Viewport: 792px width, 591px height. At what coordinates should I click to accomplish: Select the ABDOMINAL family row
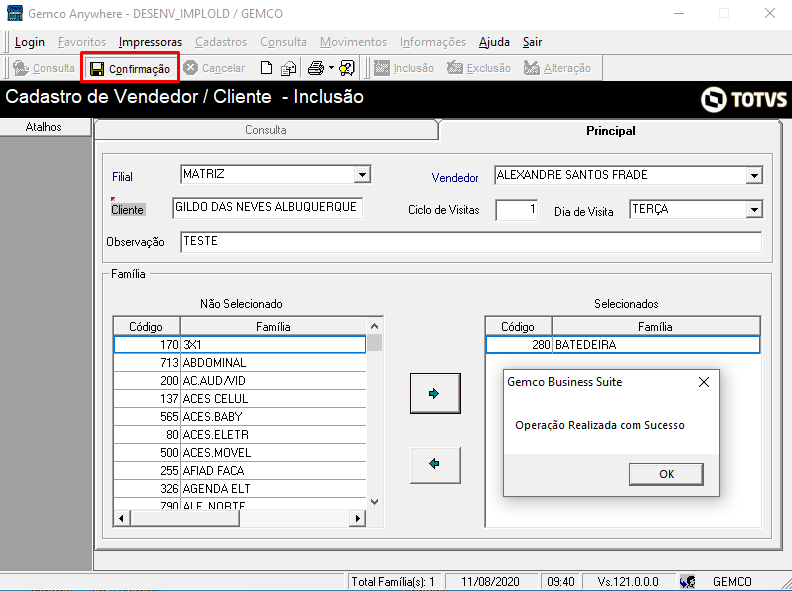tap(240, 363)
